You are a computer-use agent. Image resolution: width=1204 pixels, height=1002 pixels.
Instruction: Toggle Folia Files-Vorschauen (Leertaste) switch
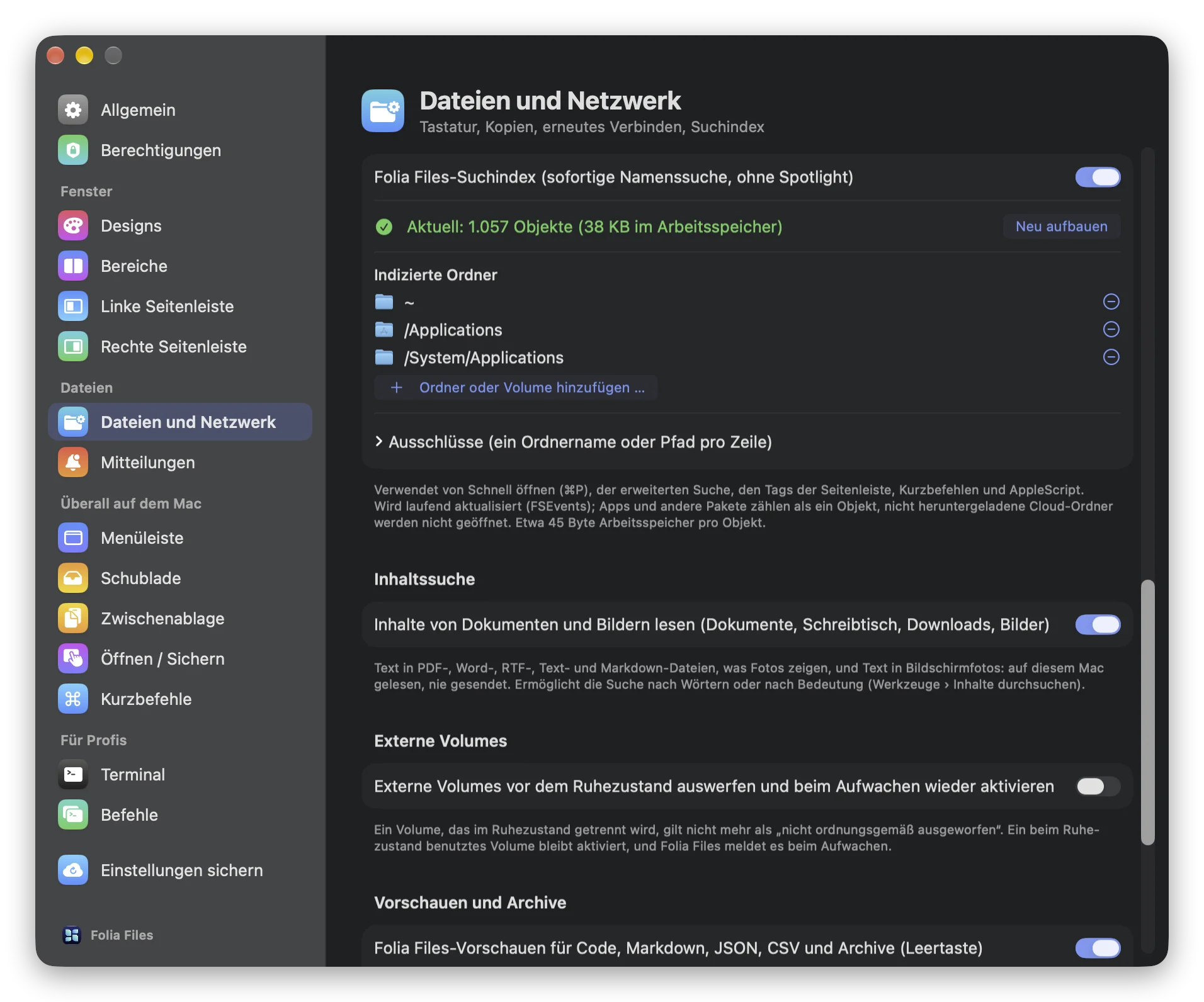(x=1098, y=948)
